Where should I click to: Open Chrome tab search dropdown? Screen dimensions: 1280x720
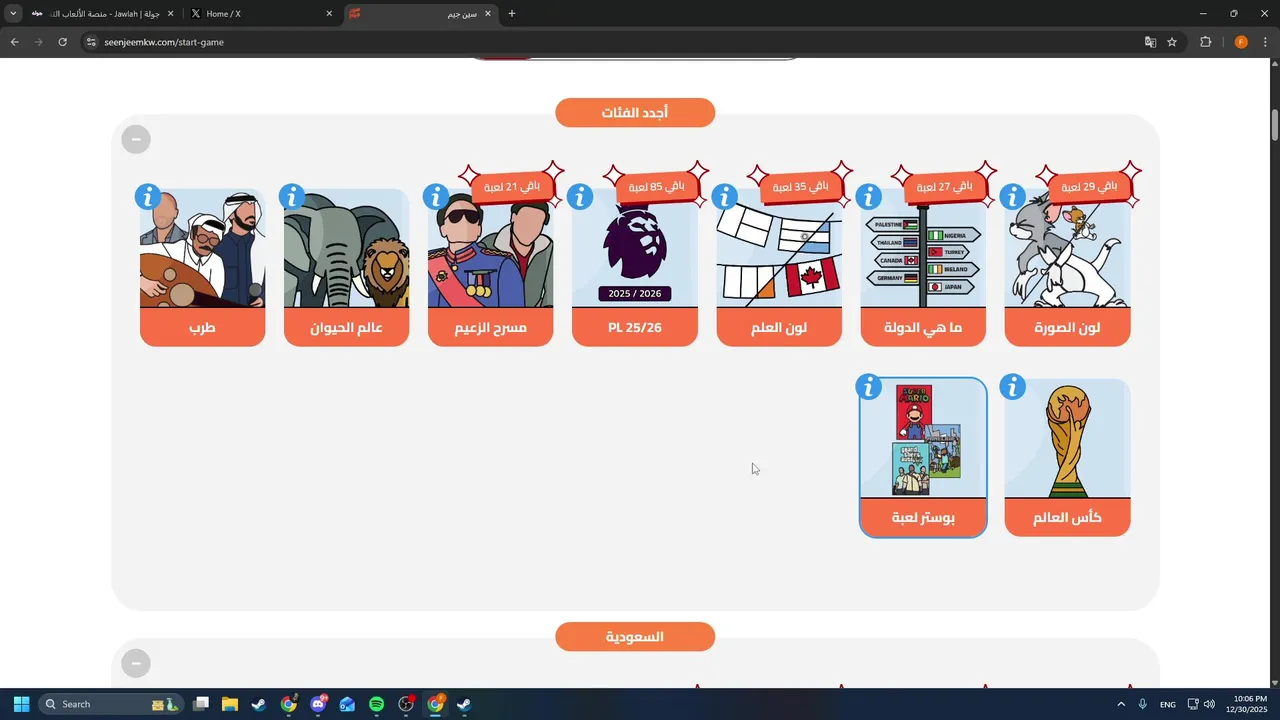(x=13, y=14)
